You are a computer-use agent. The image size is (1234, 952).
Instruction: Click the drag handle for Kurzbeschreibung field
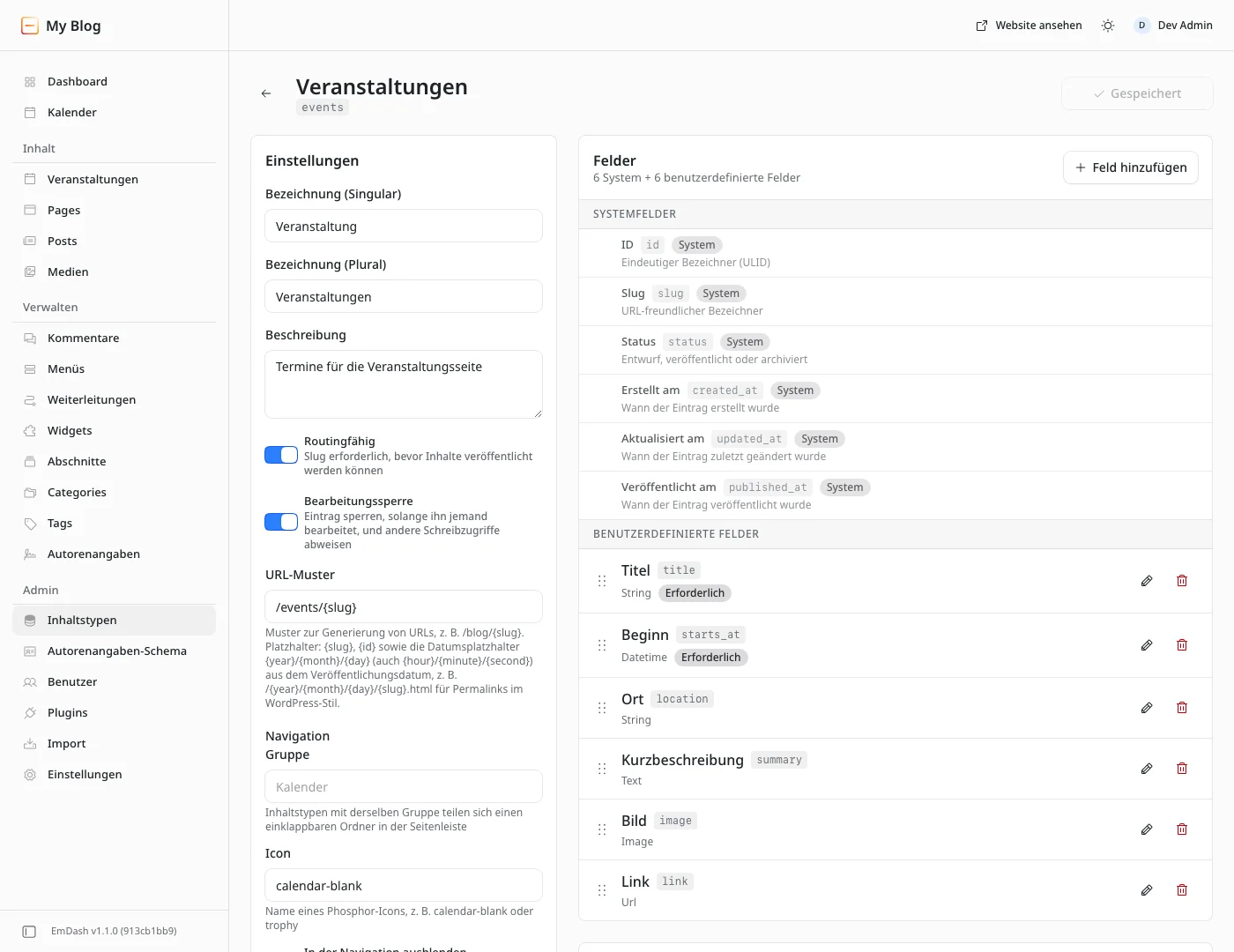(x=602, y=769)
